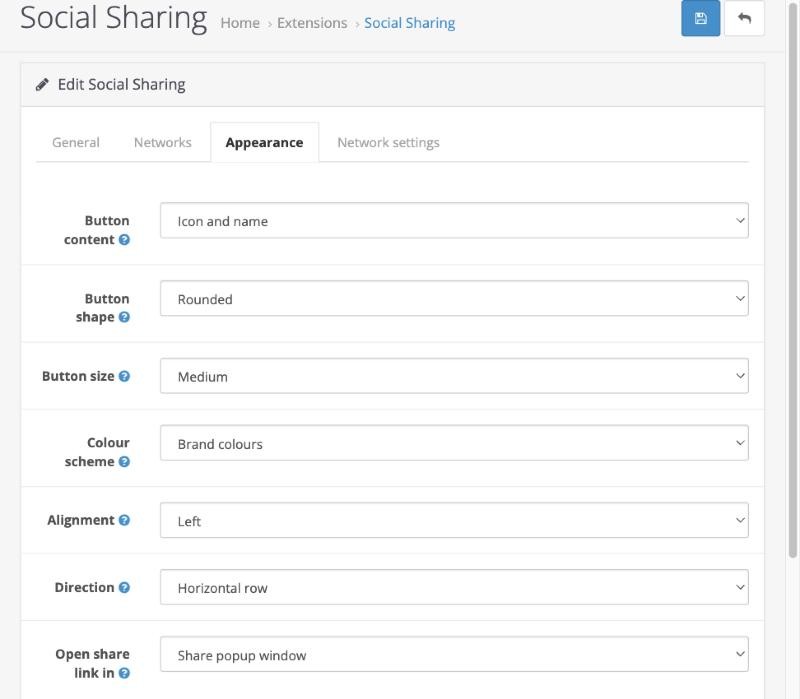Open the Network settings tab

click(388, 142)
